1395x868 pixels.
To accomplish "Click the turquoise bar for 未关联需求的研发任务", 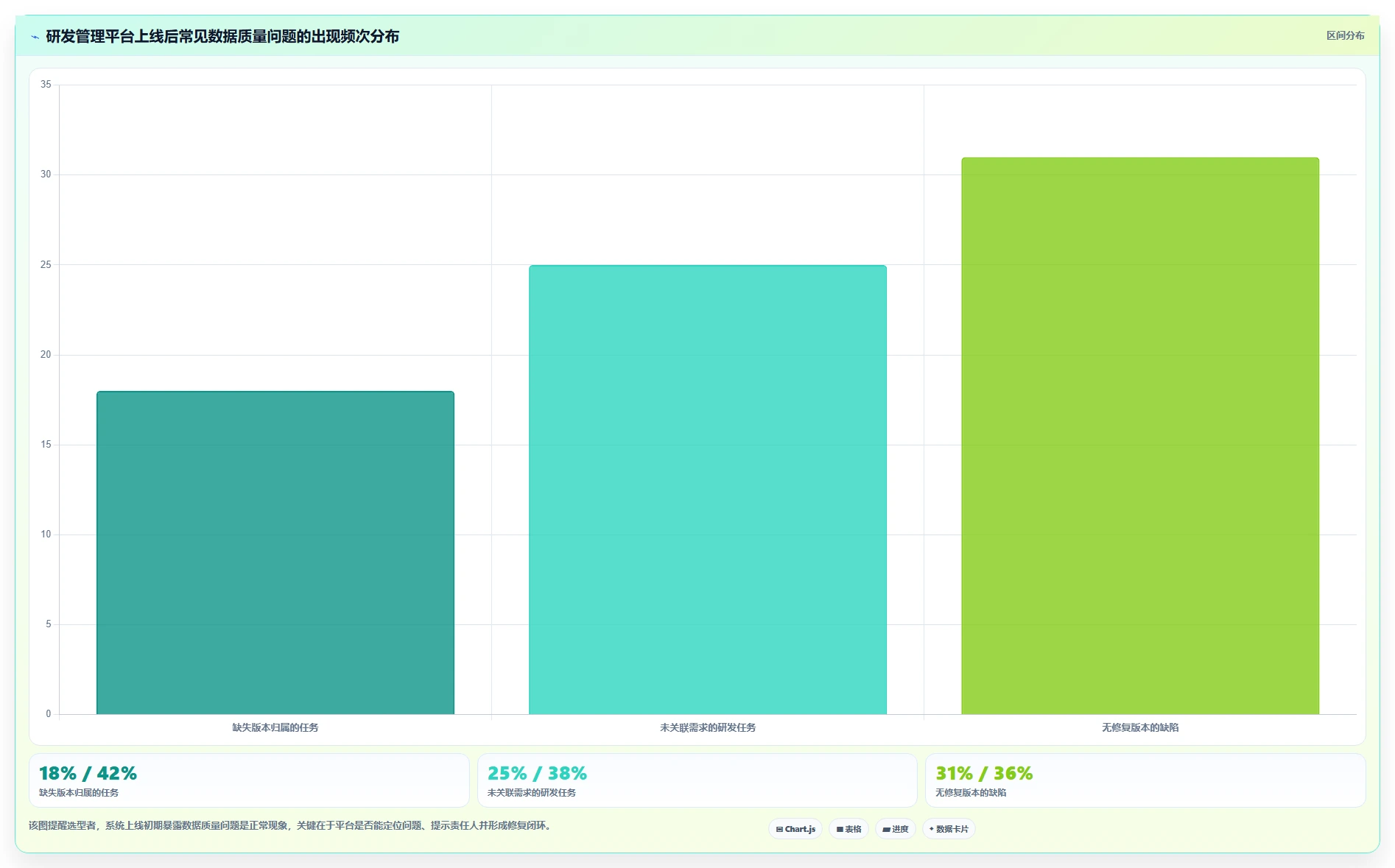I will 708,490.
